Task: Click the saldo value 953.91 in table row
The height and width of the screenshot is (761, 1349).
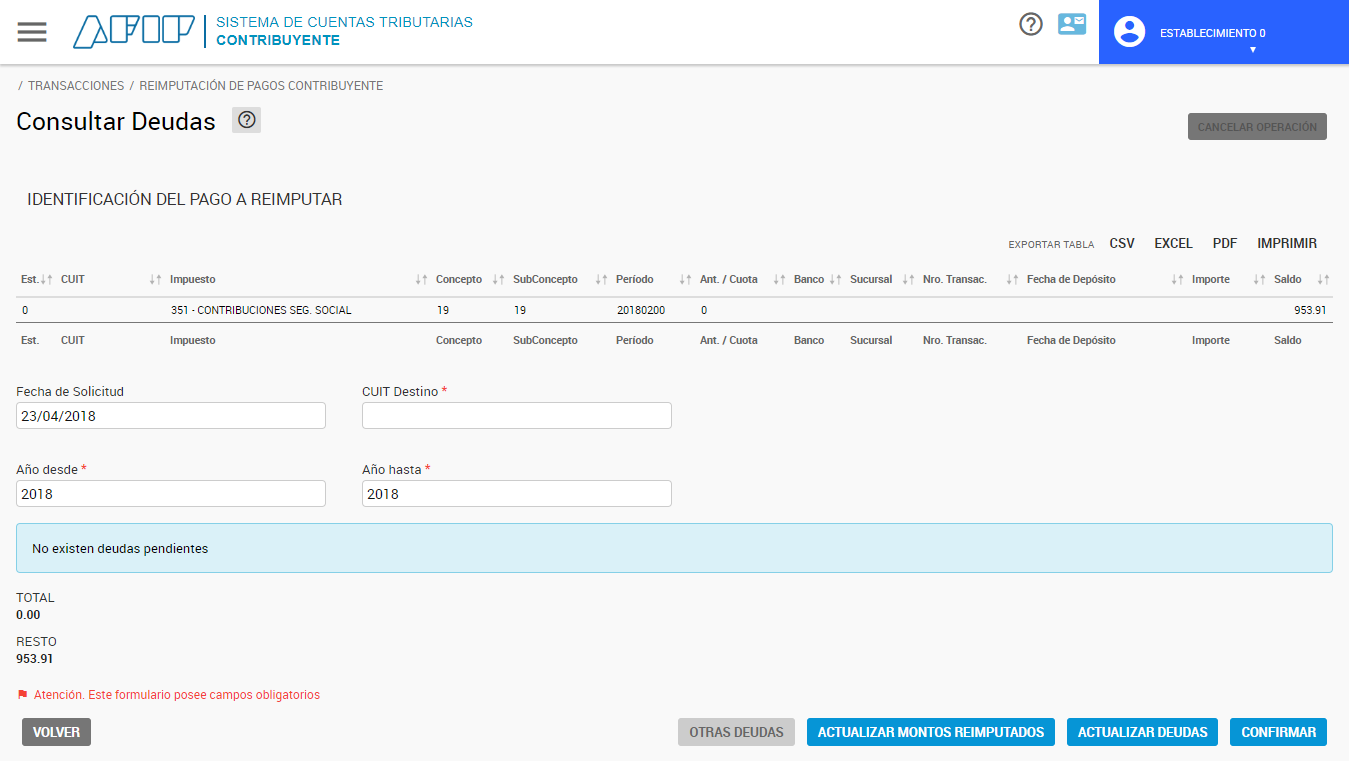Action: tap(1310, 310)
